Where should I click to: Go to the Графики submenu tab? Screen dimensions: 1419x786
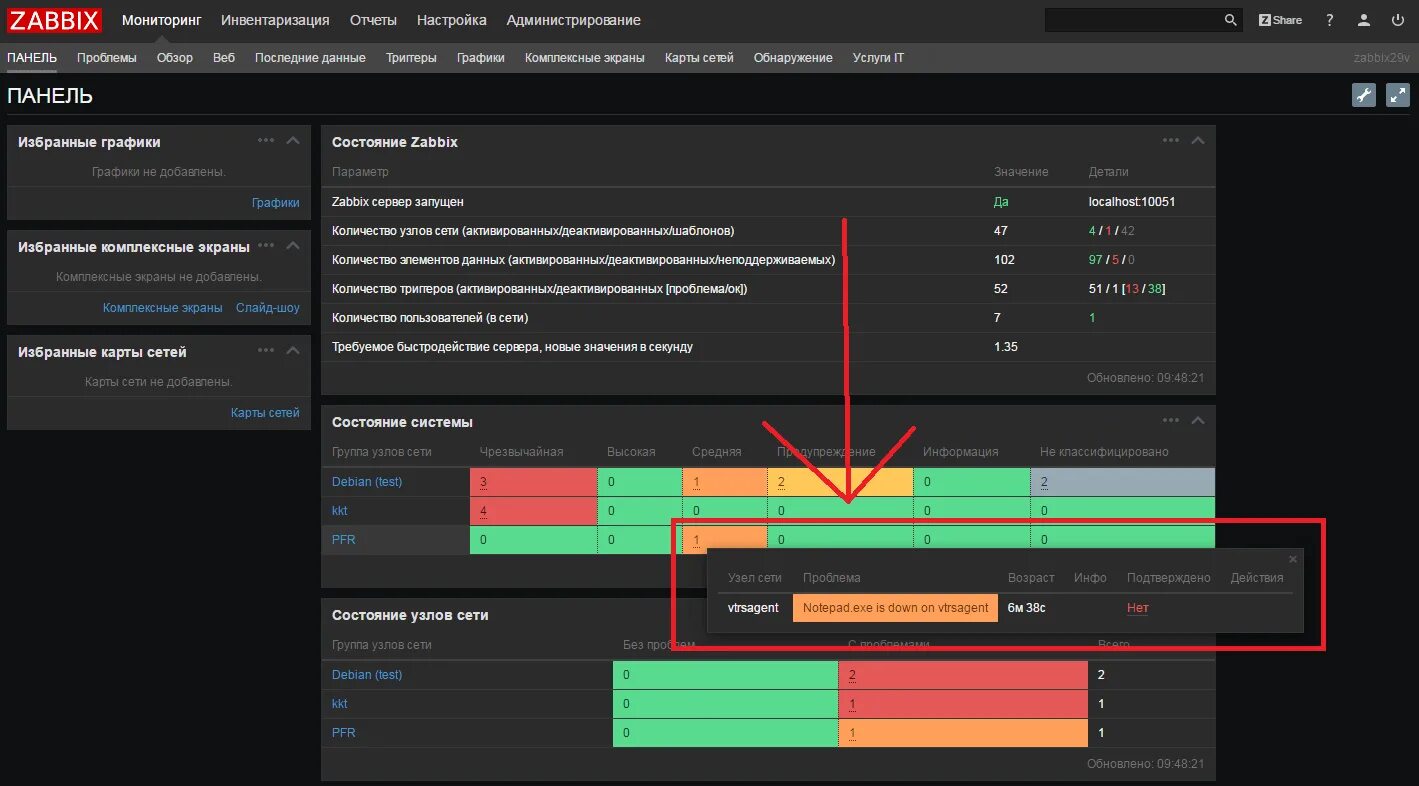tap(481, 58)
